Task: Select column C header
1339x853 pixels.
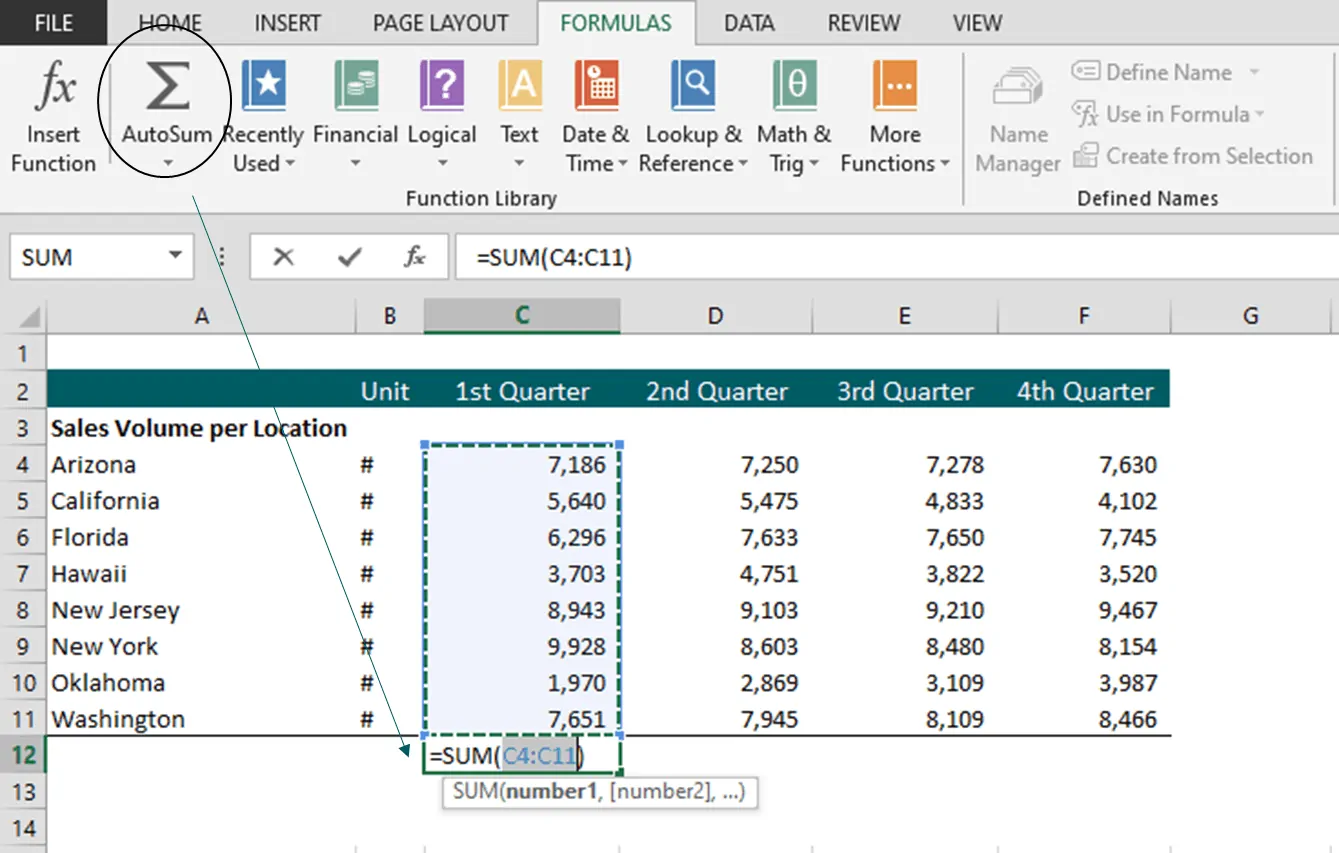Action: pos(522,316)
